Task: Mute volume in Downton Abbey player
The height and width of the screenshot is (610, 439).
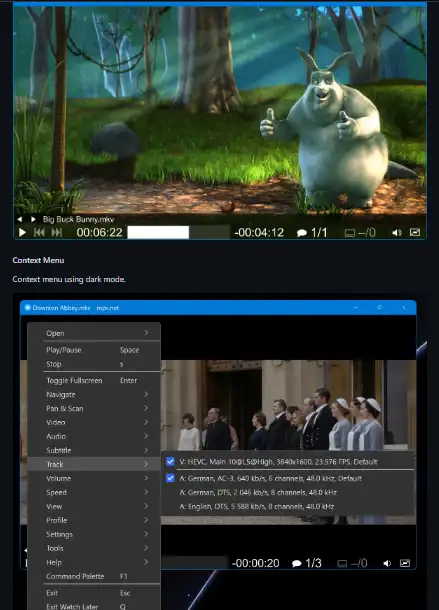Action: coord(387,563)
